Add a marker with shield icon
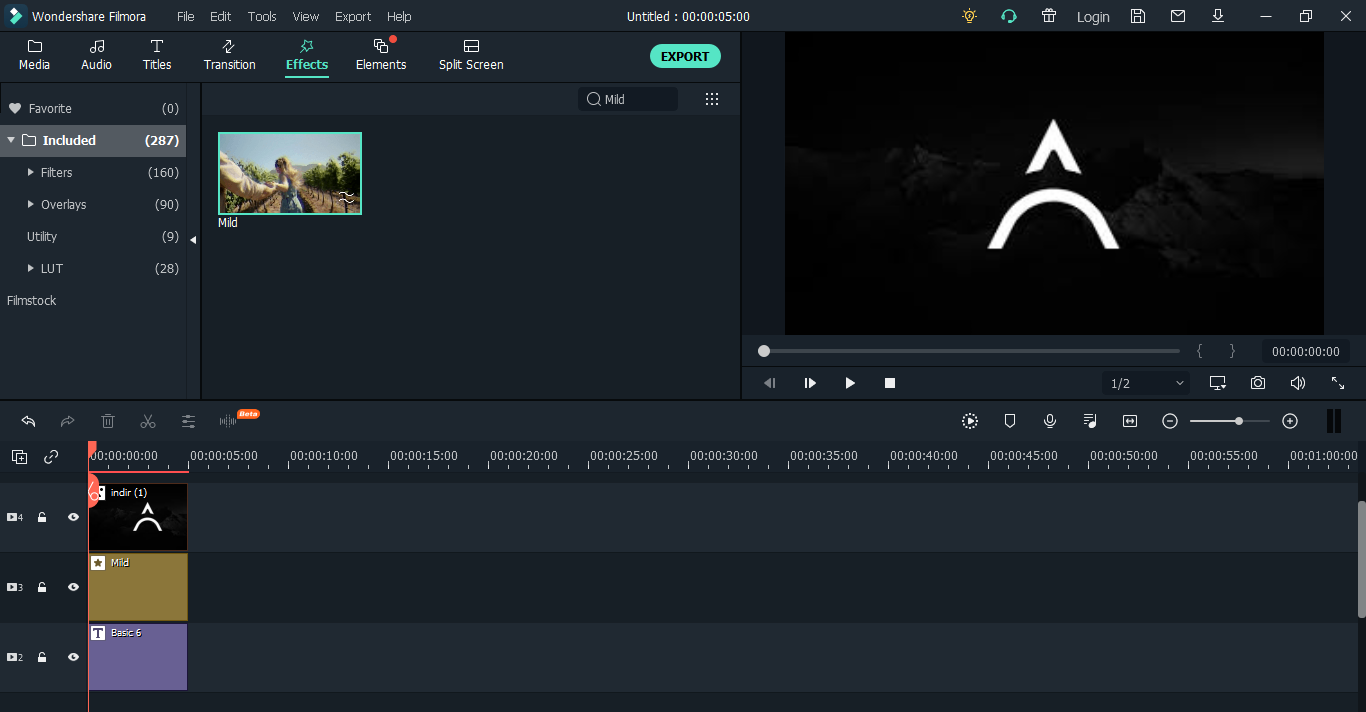Viewport: 1366px width, 712px height. 1010,421
